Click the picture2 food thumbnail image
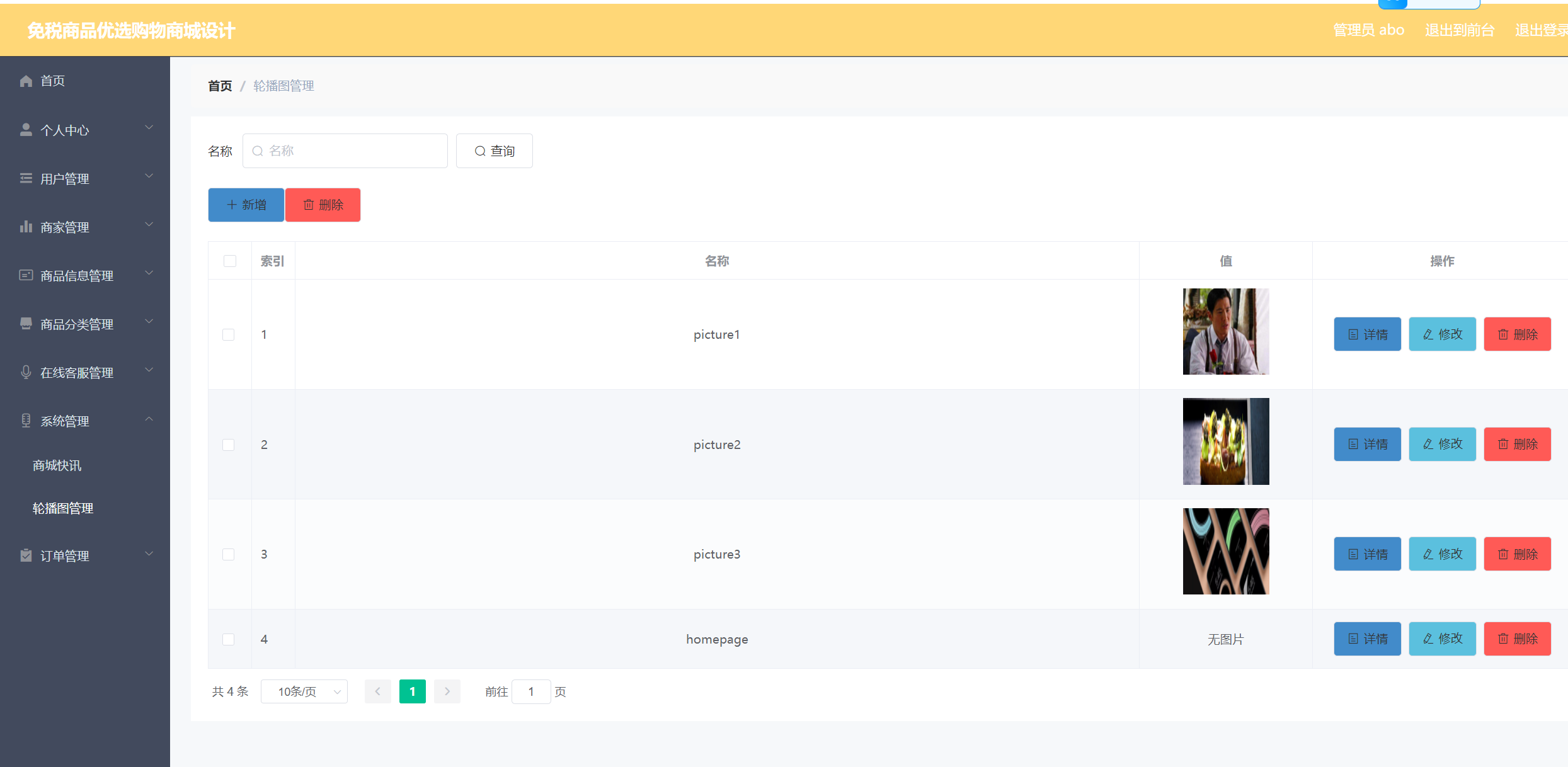 [x=1225, y=441]
